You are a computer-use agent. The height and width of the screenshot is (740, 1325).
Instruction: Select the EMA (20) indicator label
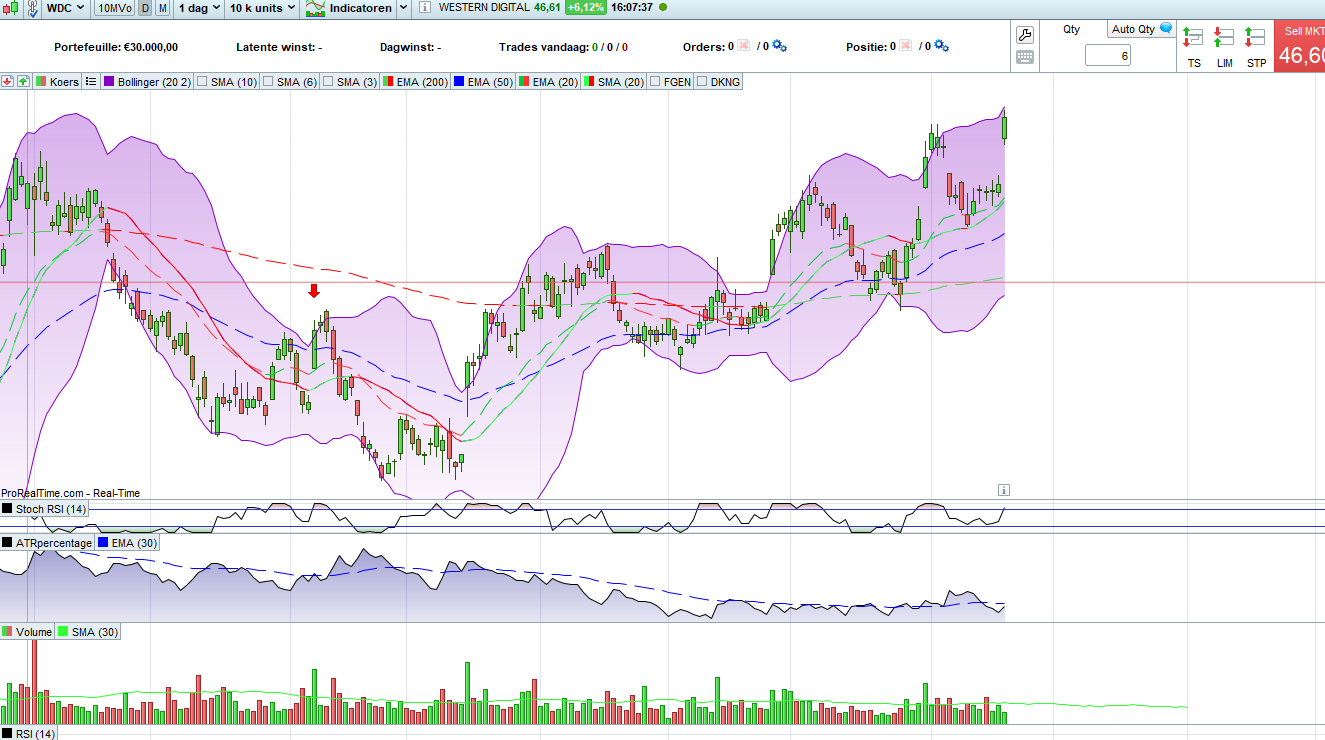[555, 82]
